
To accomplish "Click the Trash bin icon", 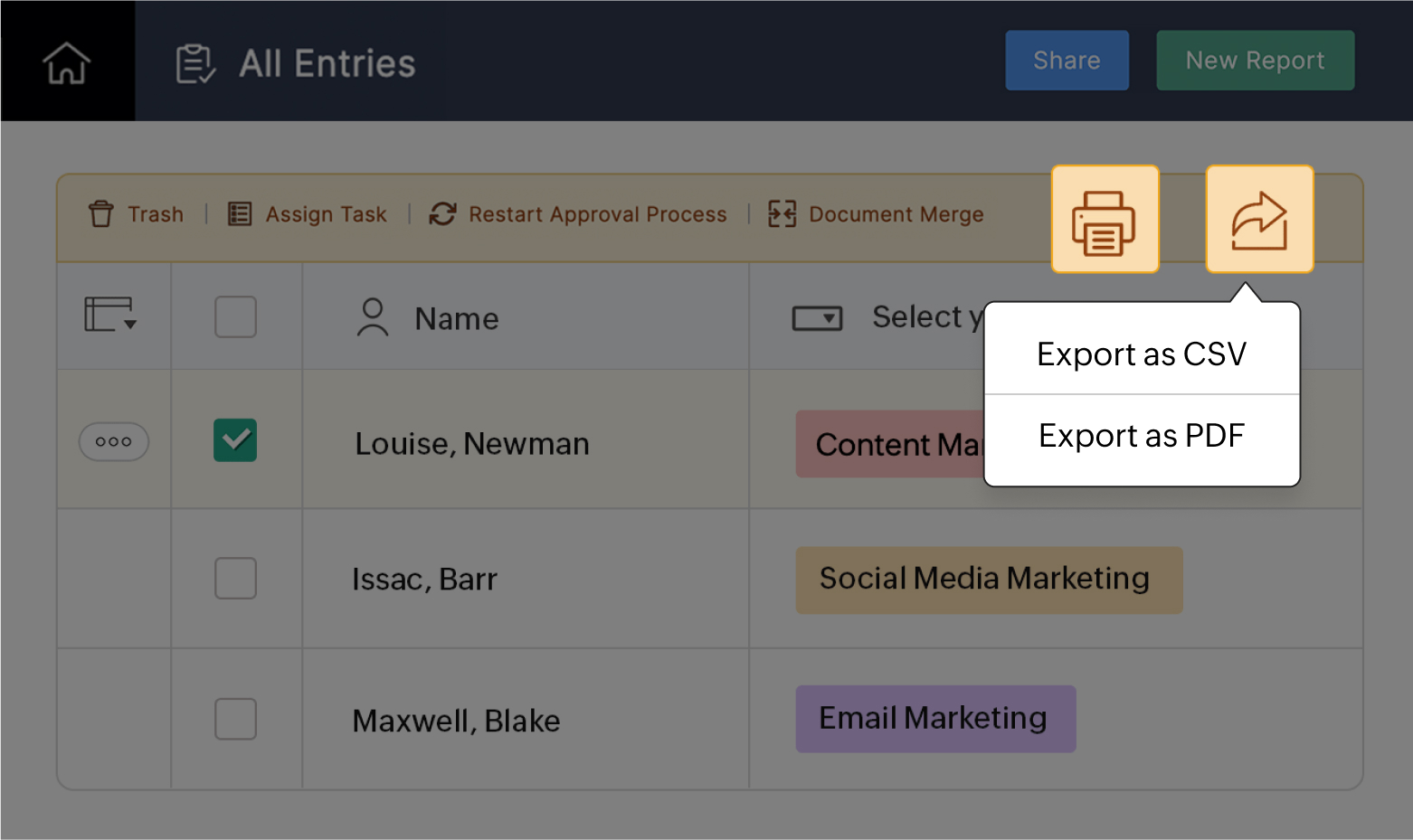I will click(x=101, y=214).
